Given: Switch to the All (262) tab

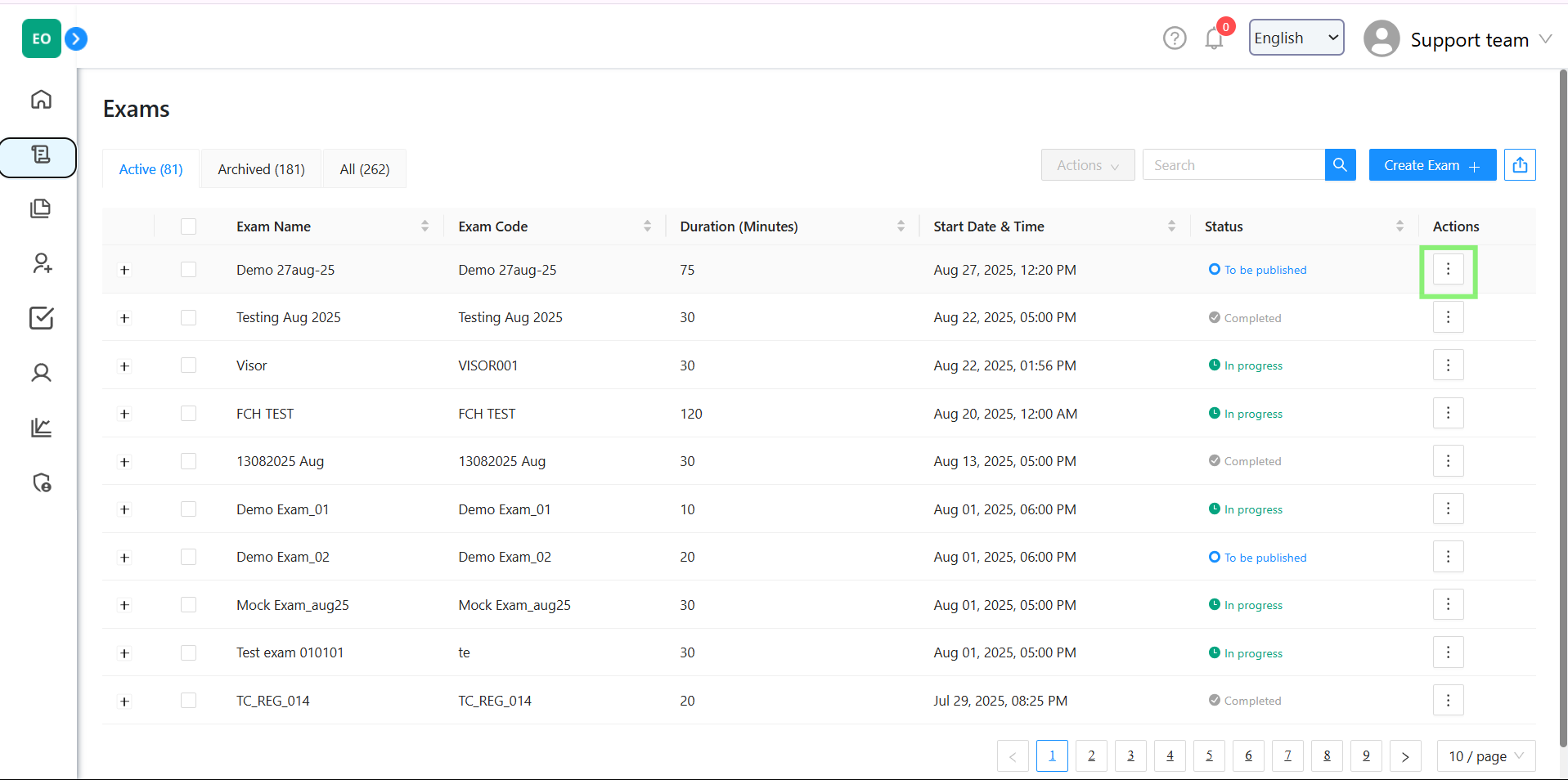Looking at the screenshot, I should (365, 169).
